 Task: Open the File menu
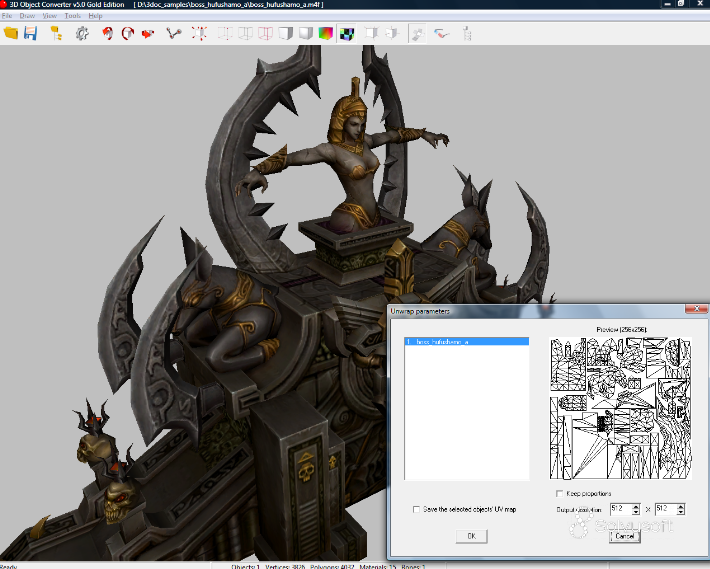[x=7, y=15]
